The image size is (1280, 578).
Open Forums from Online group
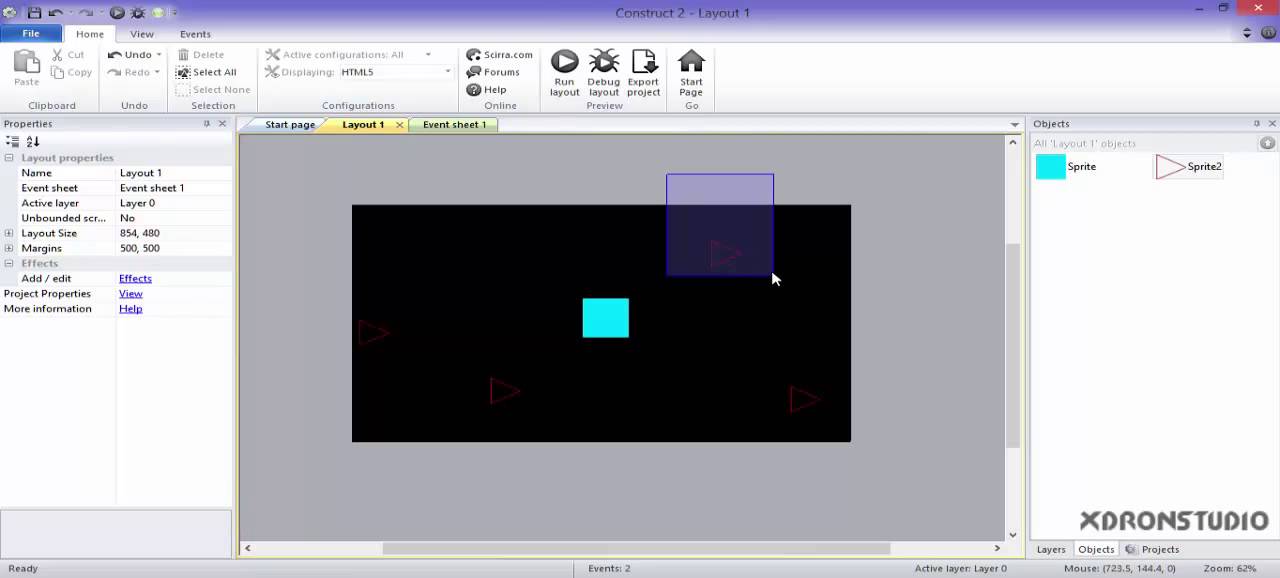[x=493, y=72]
